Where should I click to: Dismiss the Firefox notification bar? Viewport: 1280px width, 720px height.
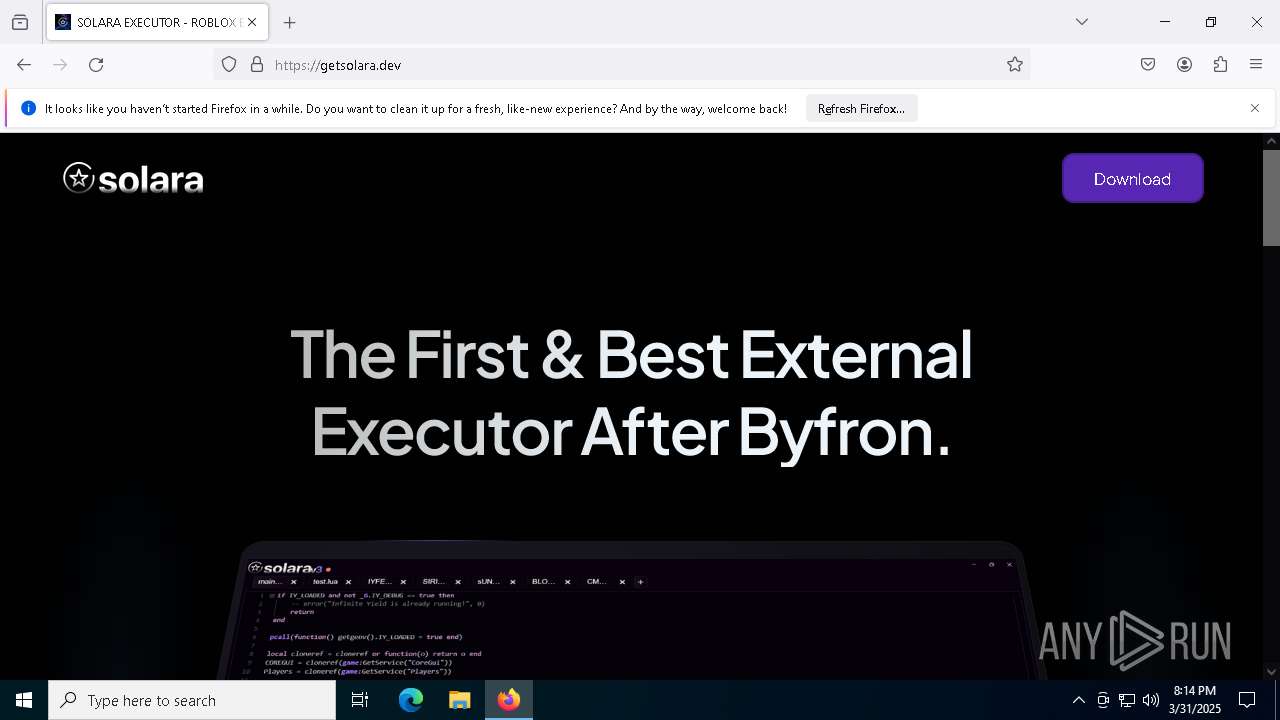click(1255, 108)
